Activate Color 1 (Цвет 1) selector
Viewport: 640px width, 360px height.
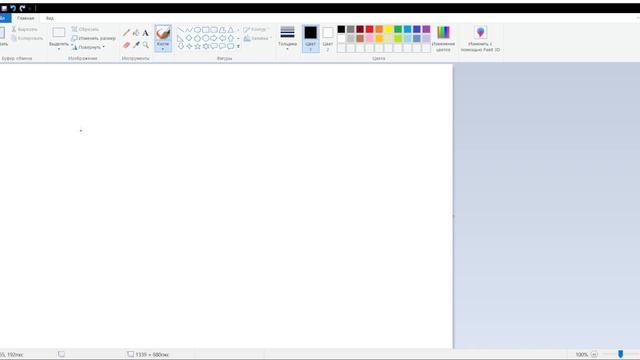pyautogui.click(x=310, y=38)
